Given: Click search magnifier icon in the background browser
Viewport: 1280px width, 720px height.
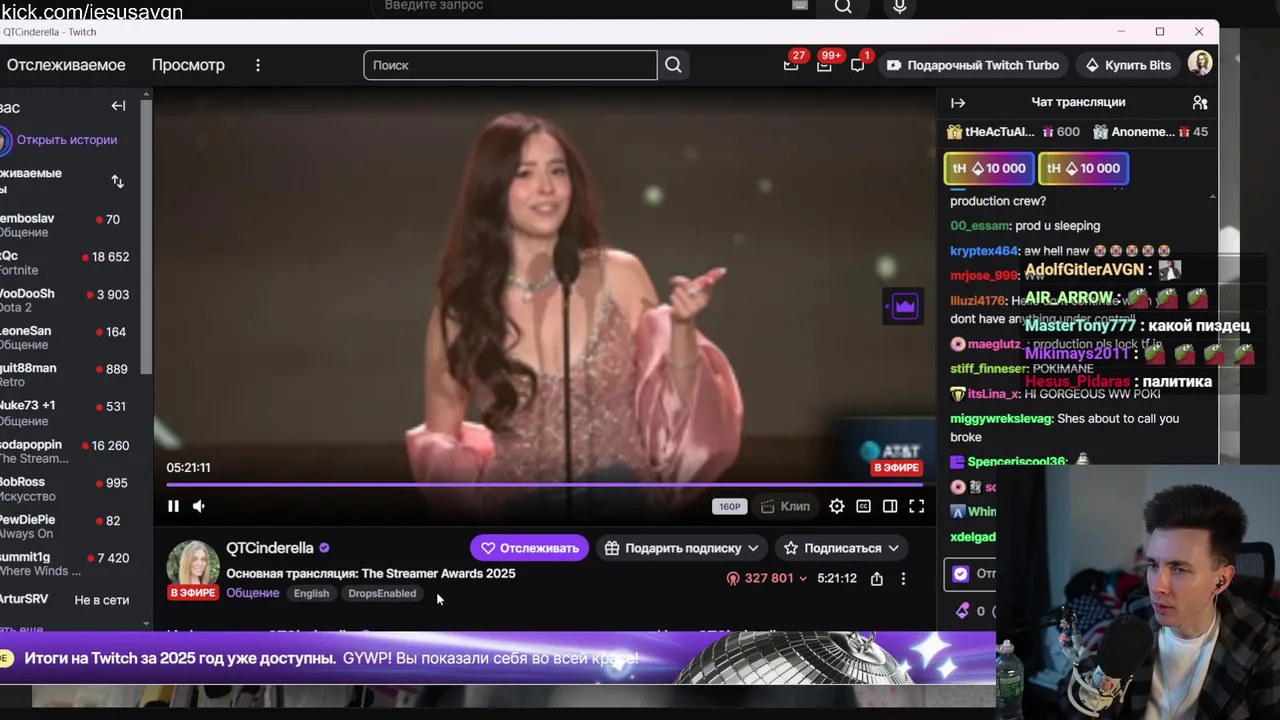Looking at the screenshot, I should (x=843, y=7).
